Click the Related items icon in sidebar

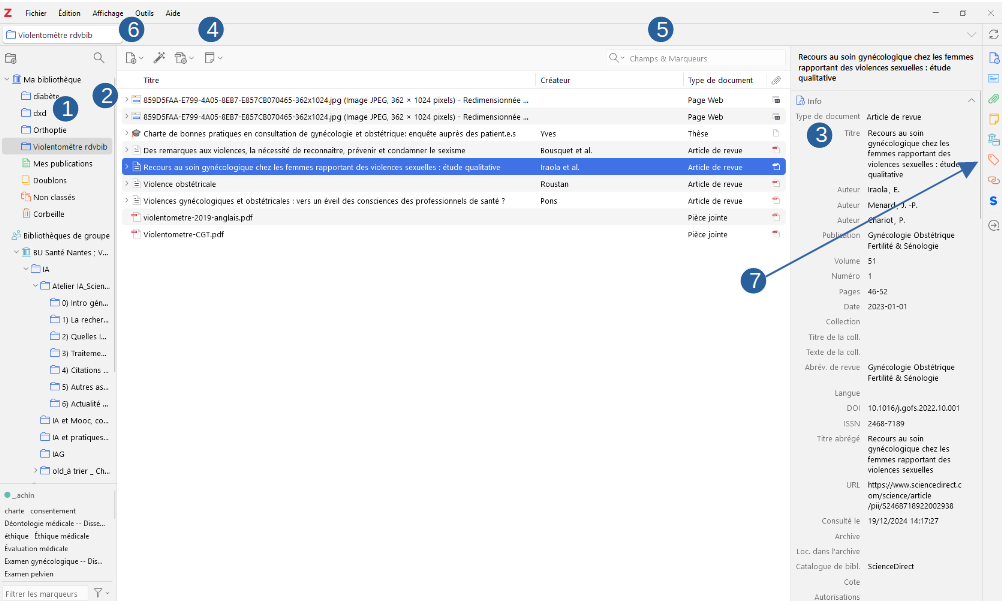coord(993,180)
